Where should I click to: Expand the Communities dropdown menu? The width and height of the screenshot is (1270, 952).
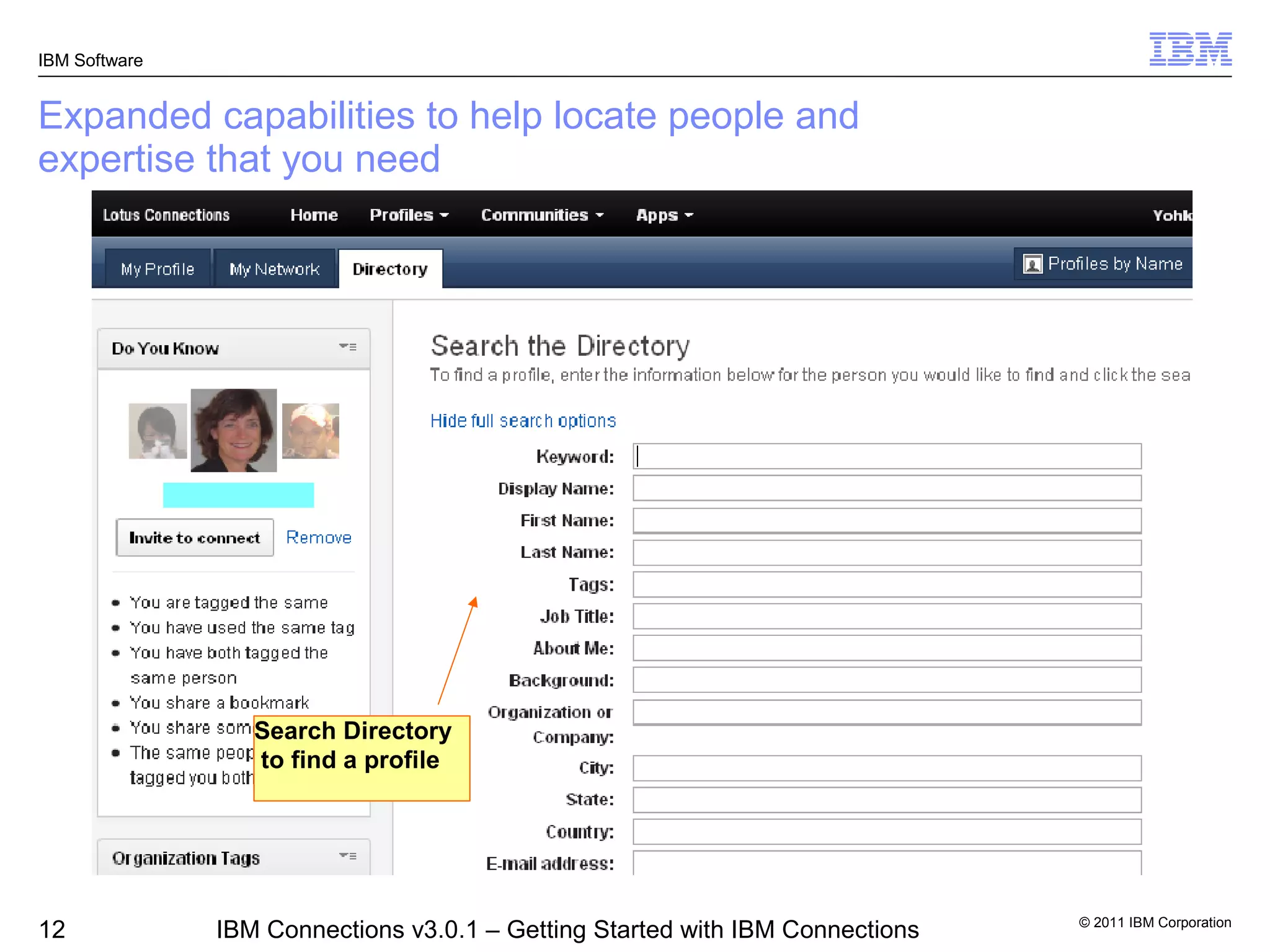543,215
